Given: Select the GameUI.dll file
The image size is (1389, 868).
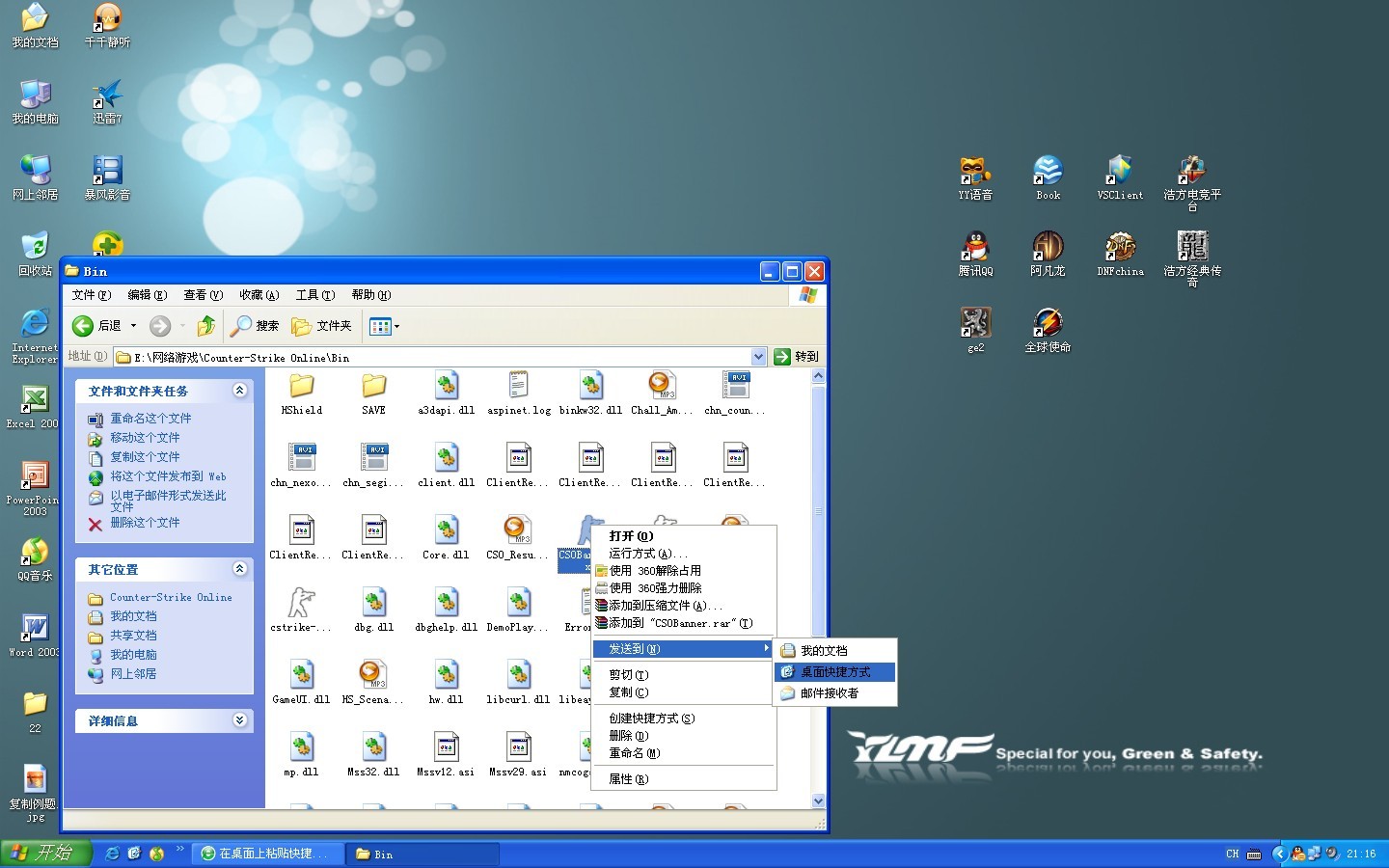Looking at the screenshot, I should 301,683.
